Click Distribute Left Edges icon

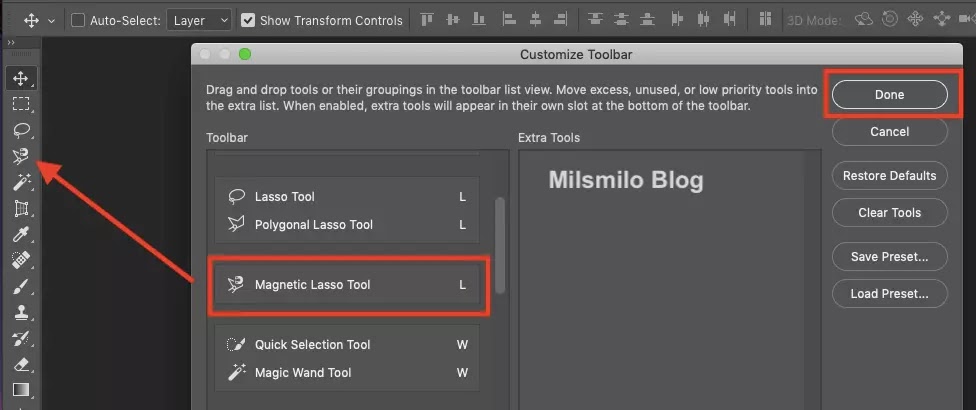click(678, 20)
